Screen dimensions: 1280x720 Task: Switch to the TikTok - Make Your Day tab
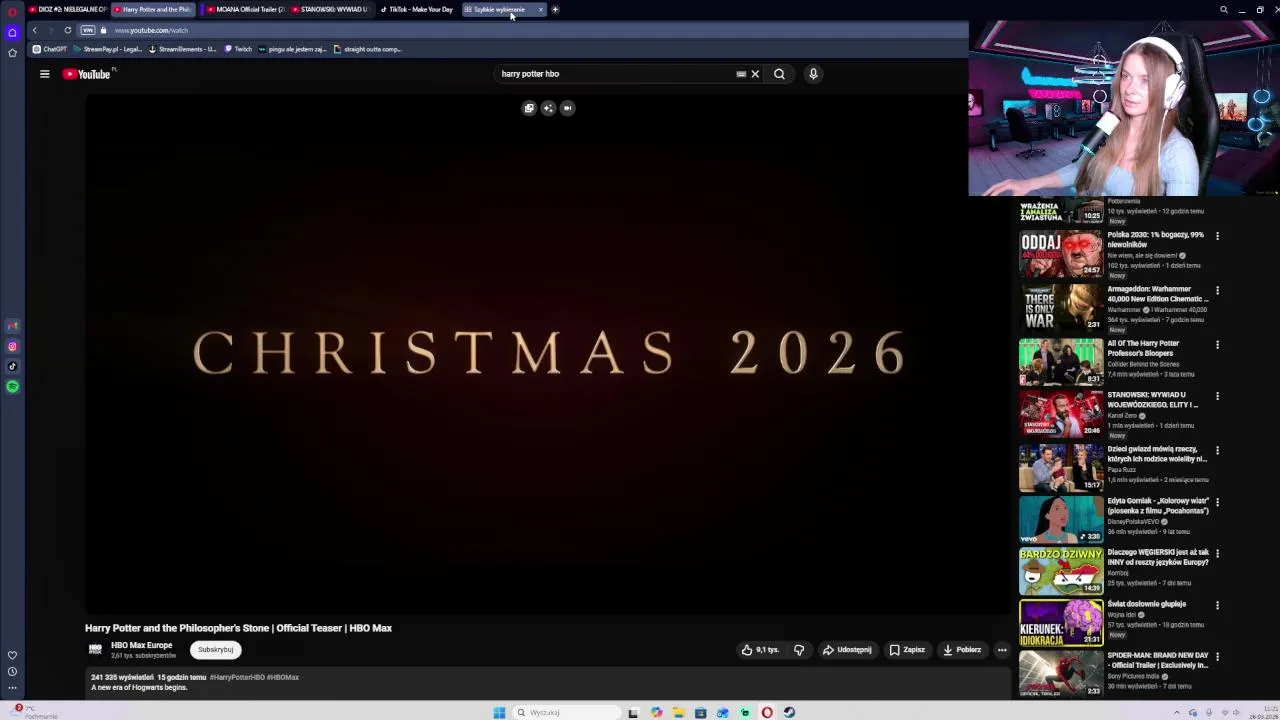click(x=416, y=9)
